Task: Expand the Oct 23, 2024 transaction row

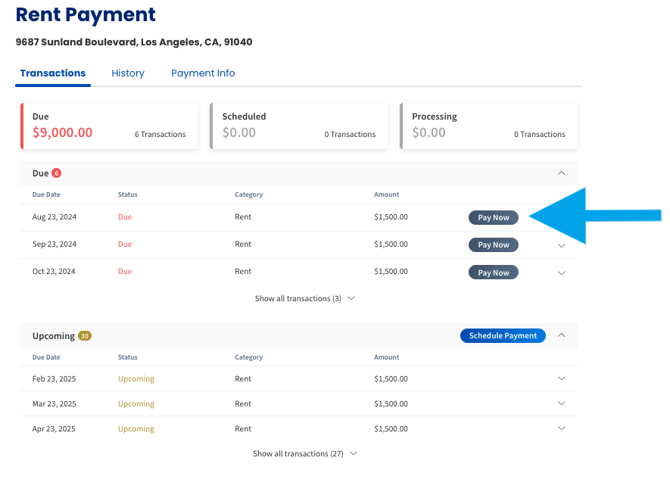Action: click(561, 273)
